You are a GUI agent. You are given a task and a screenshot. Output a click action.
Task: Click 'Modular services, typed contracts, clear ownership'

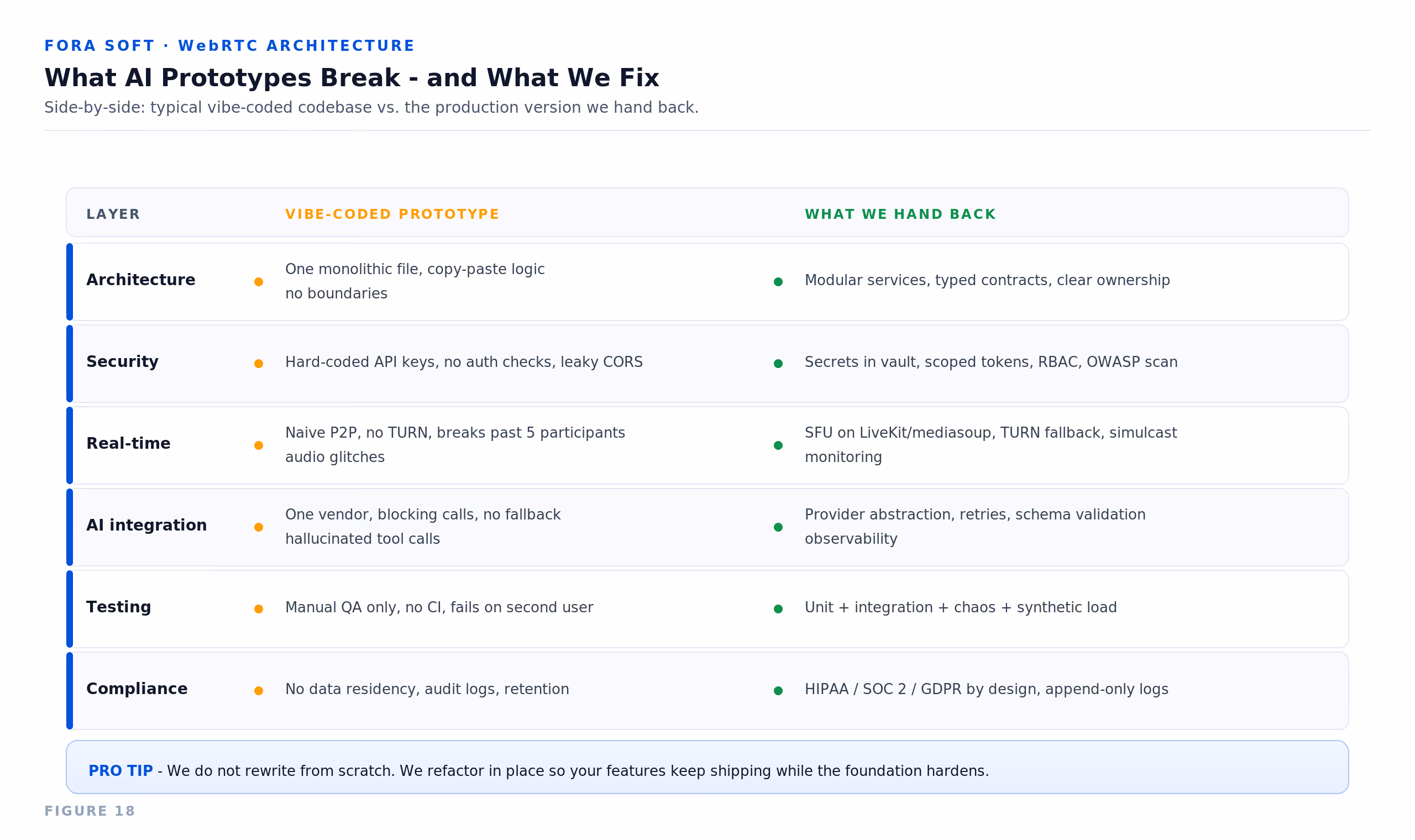pos(987,281)
